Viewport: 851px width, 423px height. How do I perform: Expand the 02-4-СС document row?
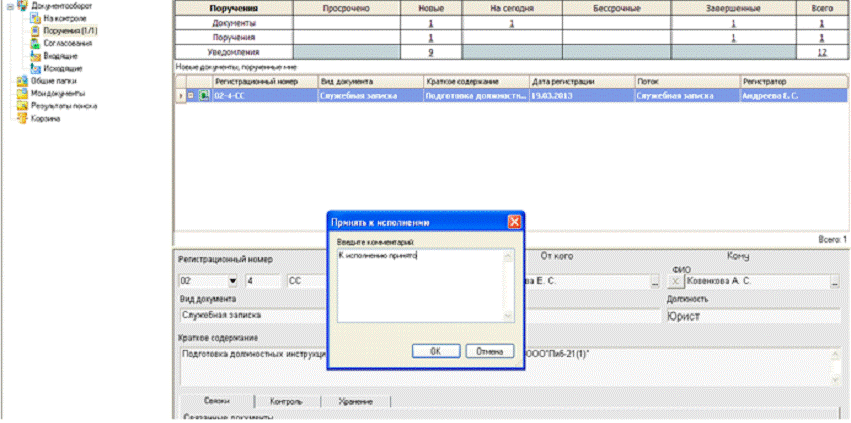pos(191,96)
